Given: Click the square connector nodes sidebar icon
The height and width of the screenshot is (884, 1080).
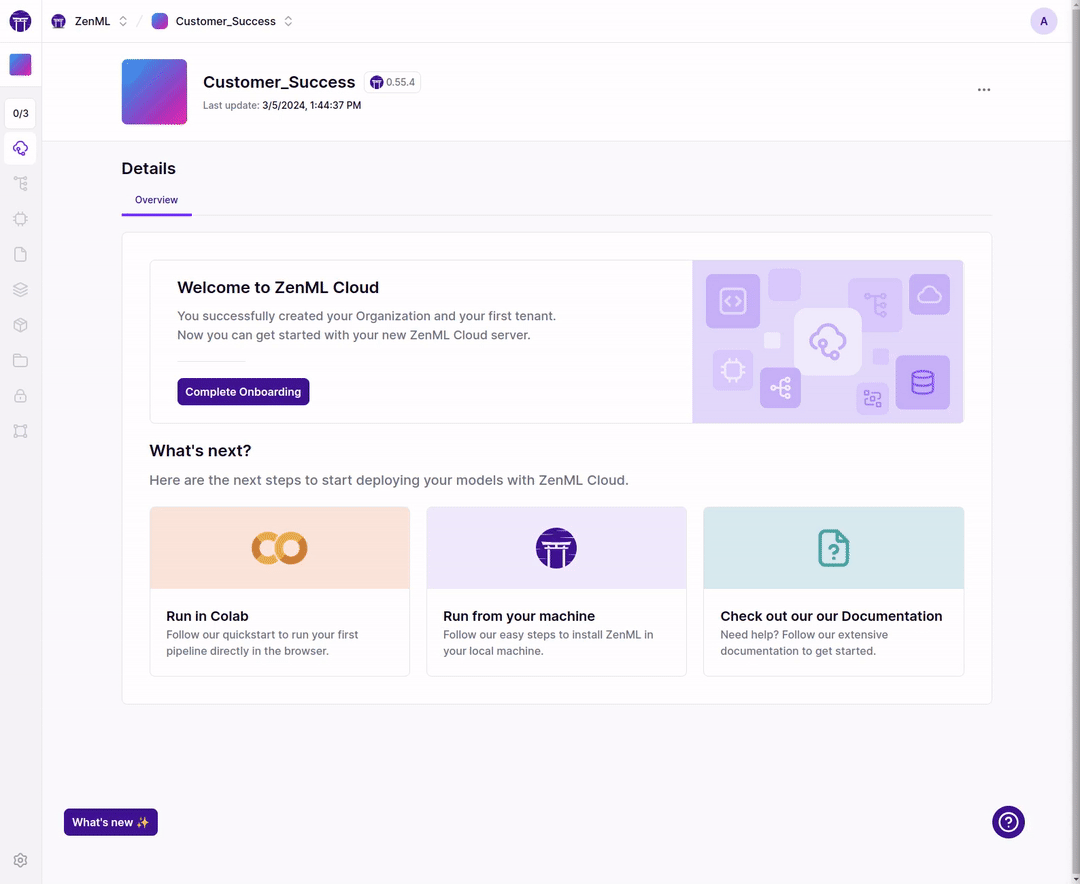Looking at the screenshot, I should (20, 431).
